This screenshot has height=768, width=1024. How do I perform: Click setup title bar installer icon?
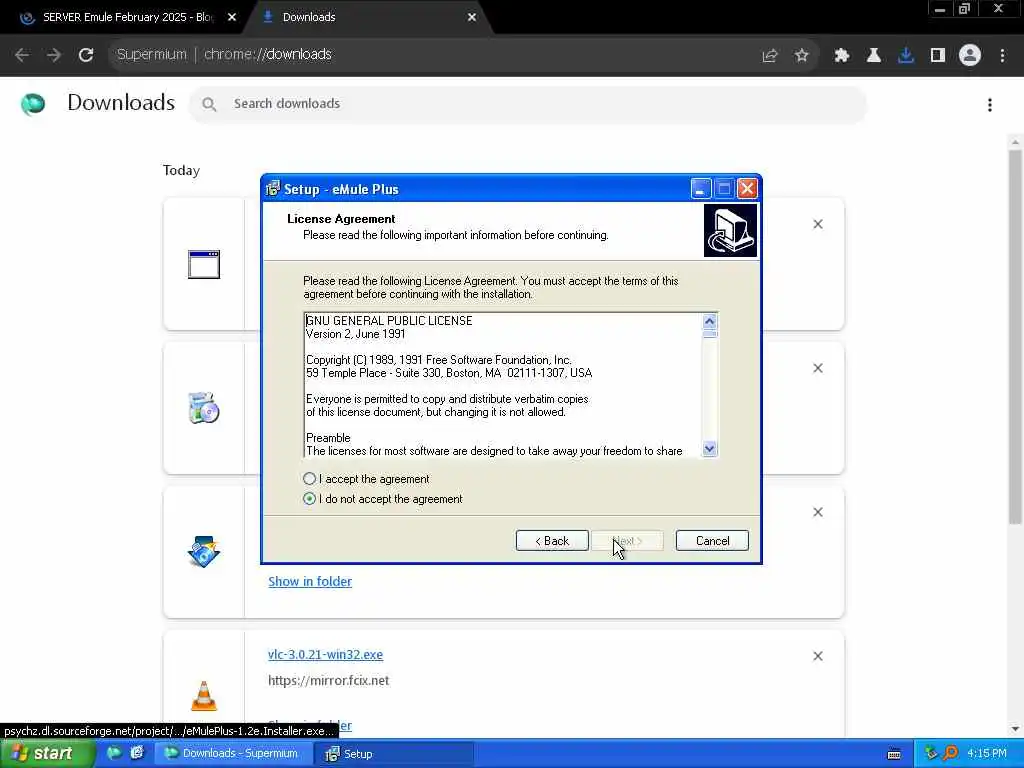(x=273, y=189)
